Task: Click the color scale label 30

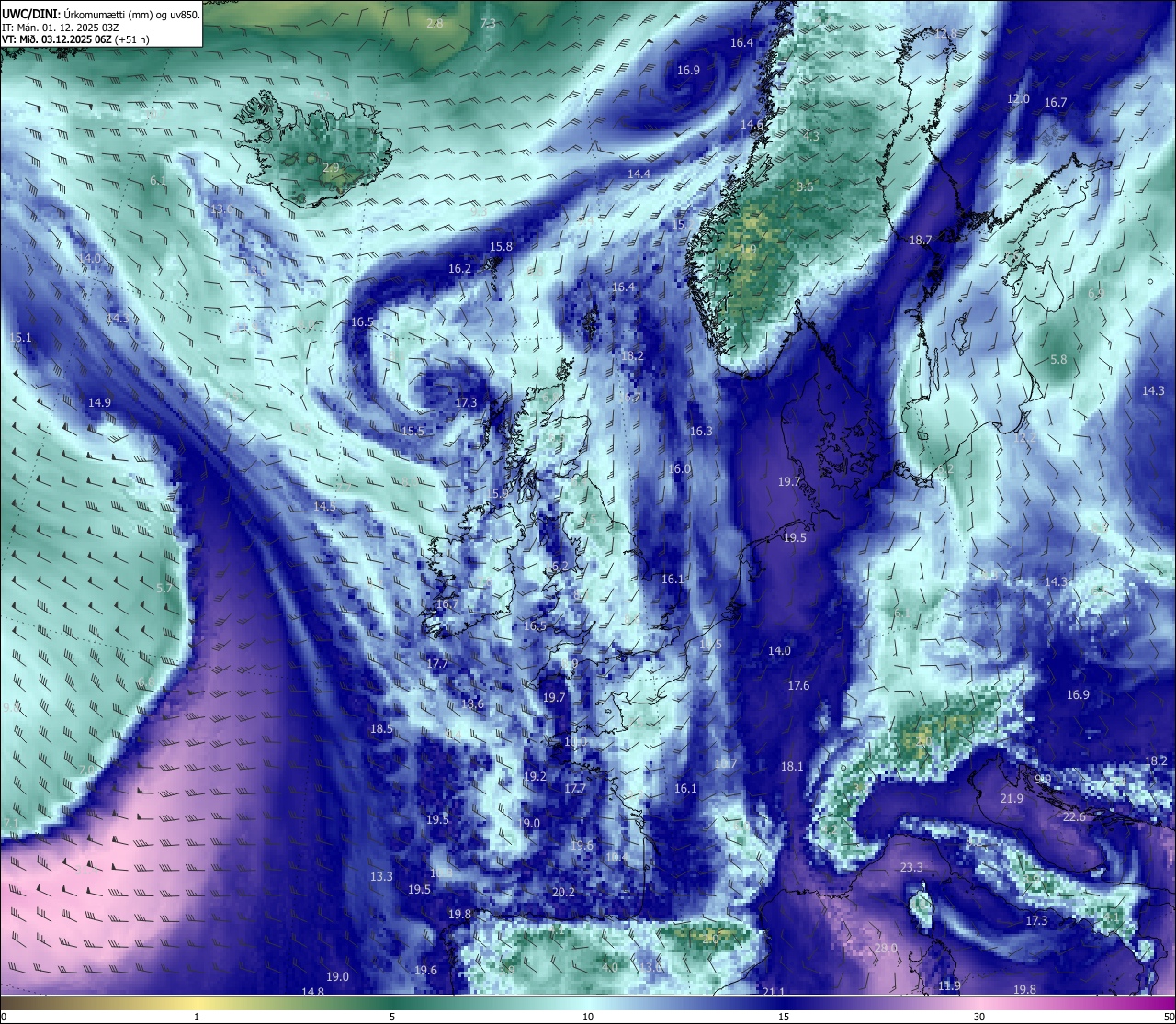Action: 979,1017
